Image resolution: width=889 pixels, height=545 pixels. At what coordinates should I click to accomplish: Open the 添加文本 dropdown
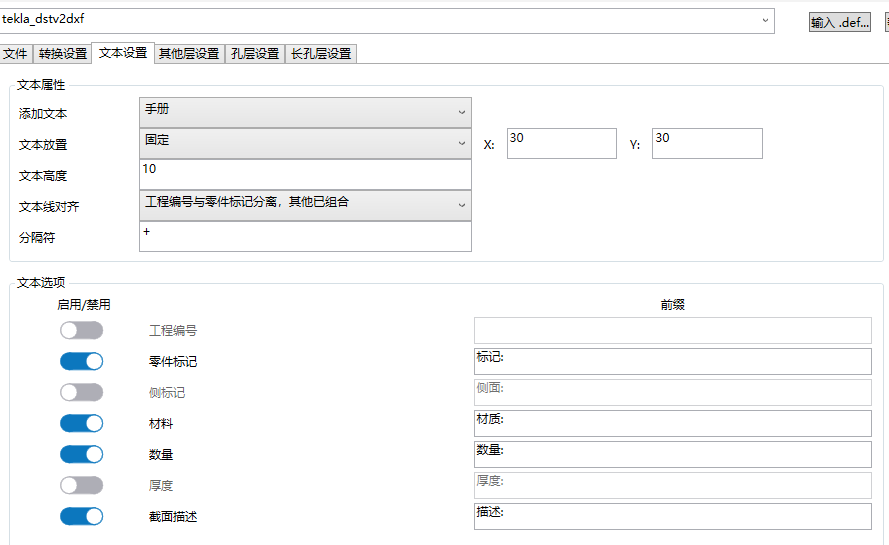(304, 112)
